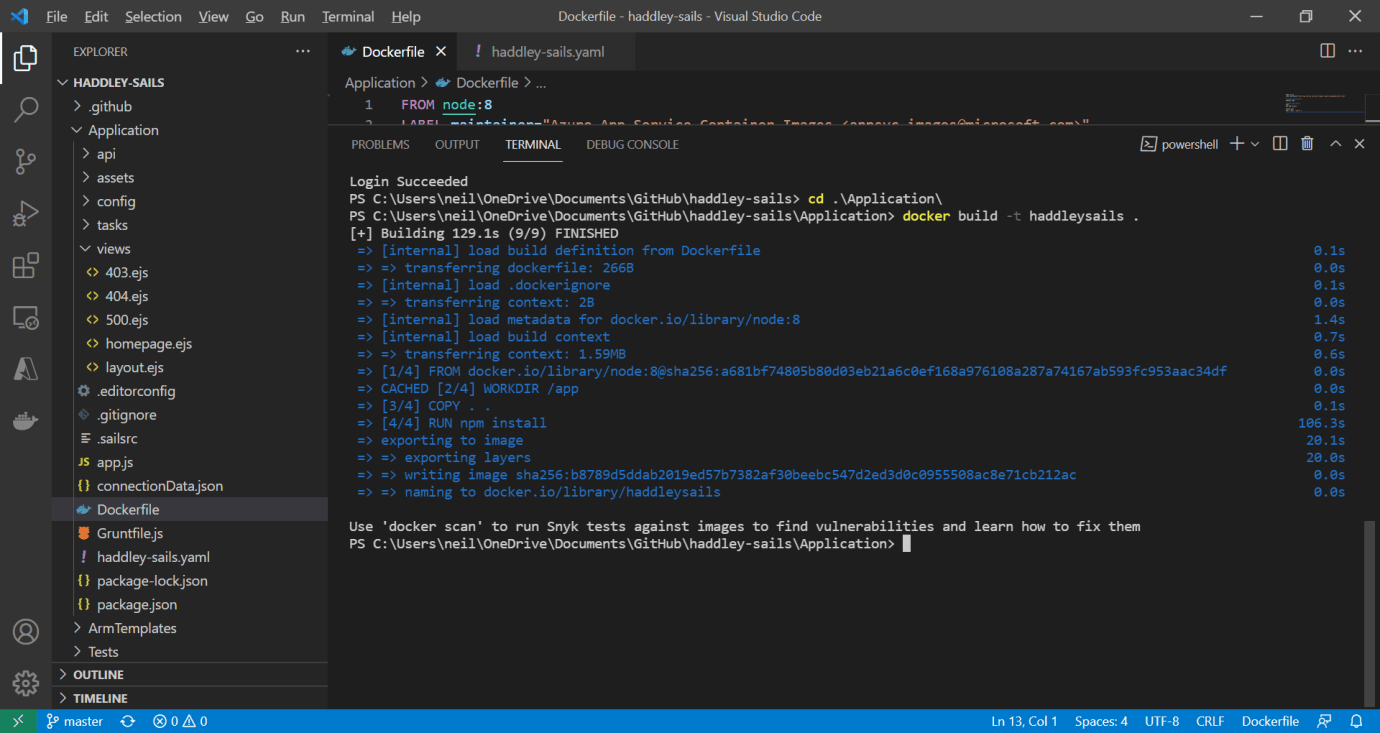
Task: Open the Extensions view
Action: 26,266
